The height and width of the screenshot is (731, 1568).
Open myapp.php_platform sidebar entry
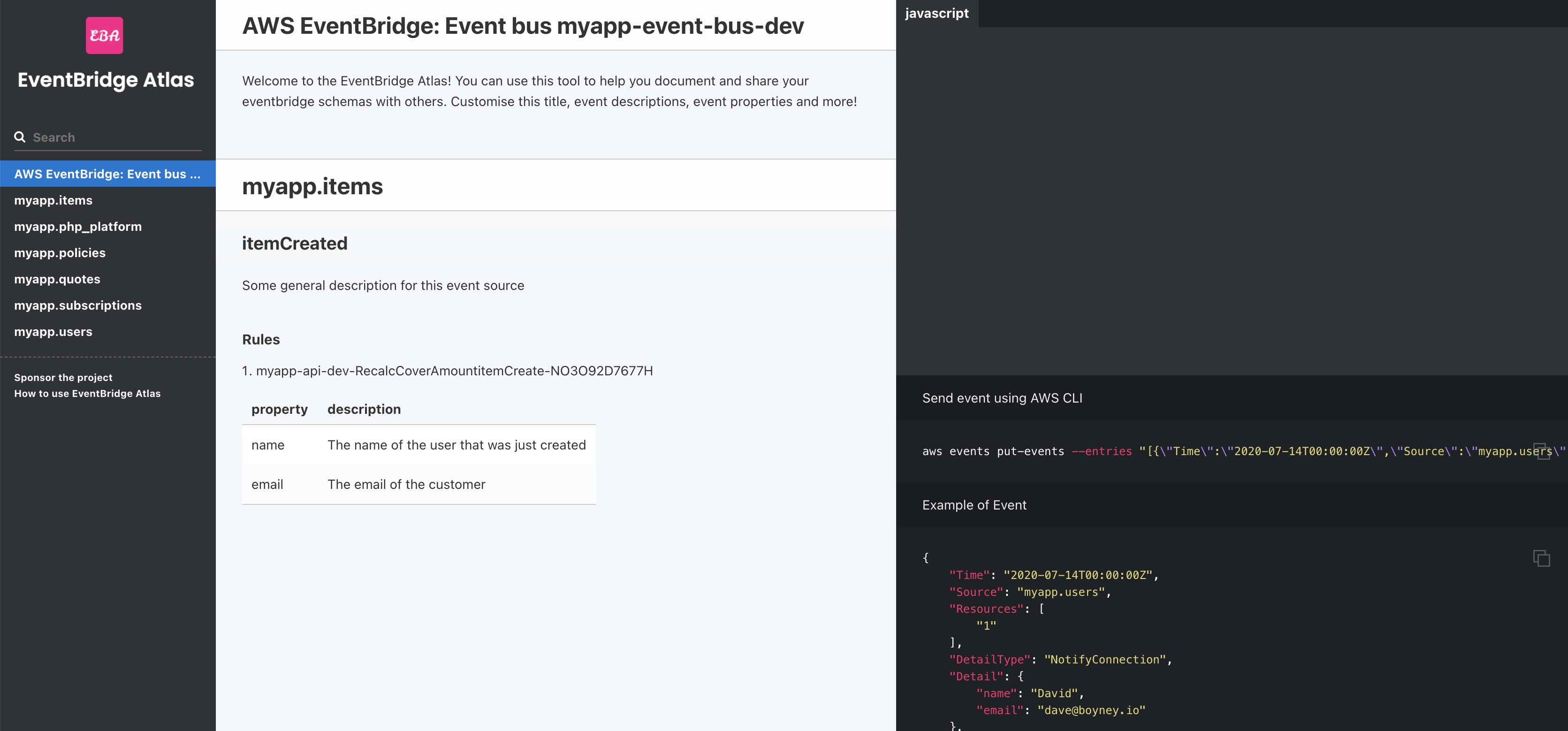78,227
